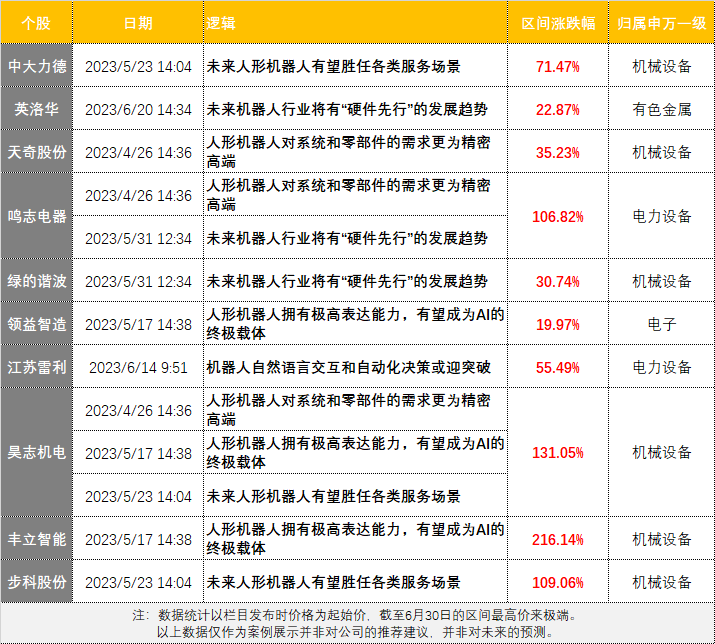Click the 19.97% gain value
Viewport: 715px width, 644px height.
(x=558, y=324)
